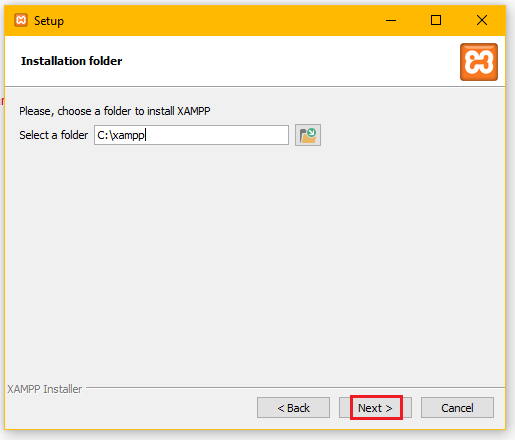Close the Setup window

482,20
